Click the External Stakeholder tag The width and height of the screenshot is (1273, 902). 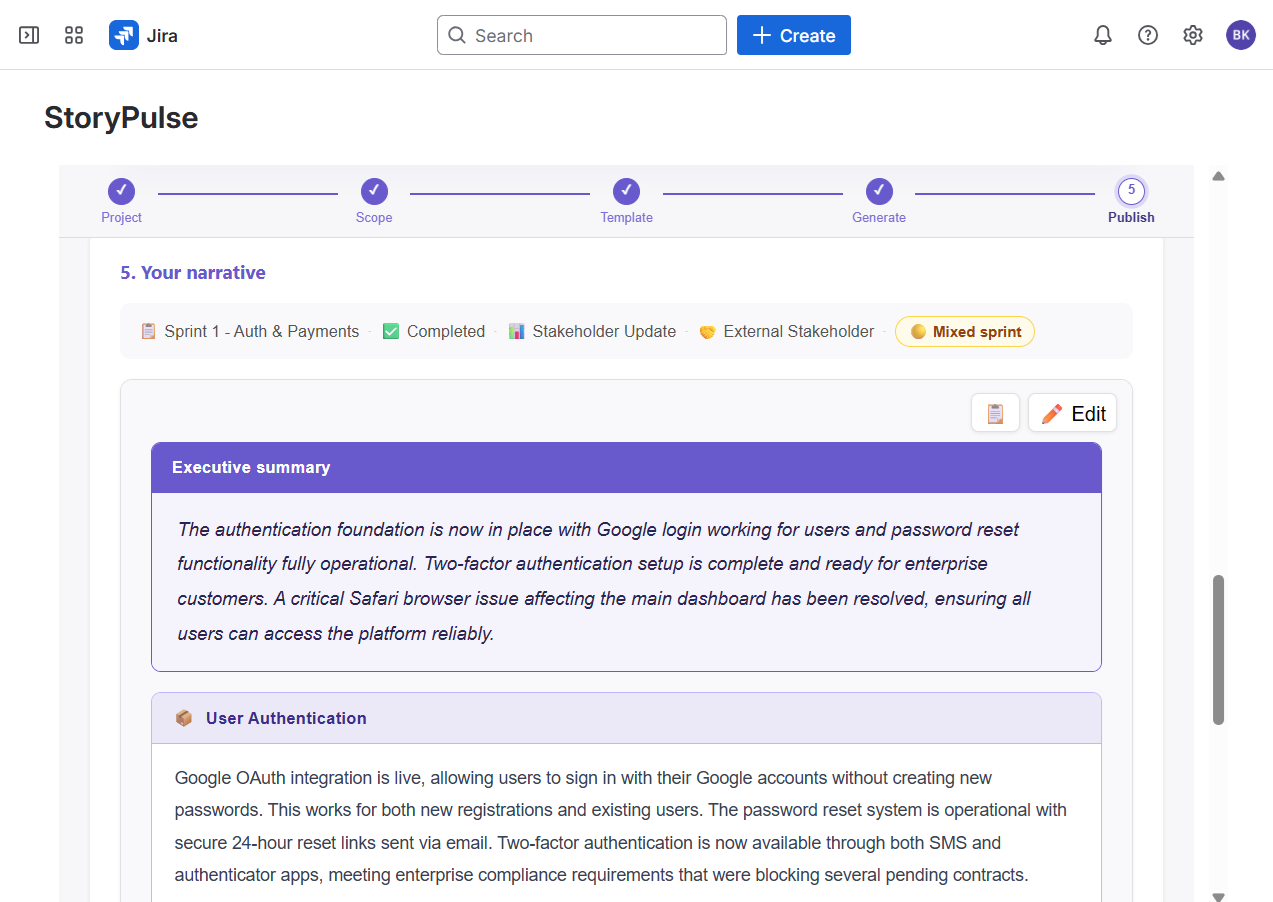pyautogui.click(x=786, y=332)
